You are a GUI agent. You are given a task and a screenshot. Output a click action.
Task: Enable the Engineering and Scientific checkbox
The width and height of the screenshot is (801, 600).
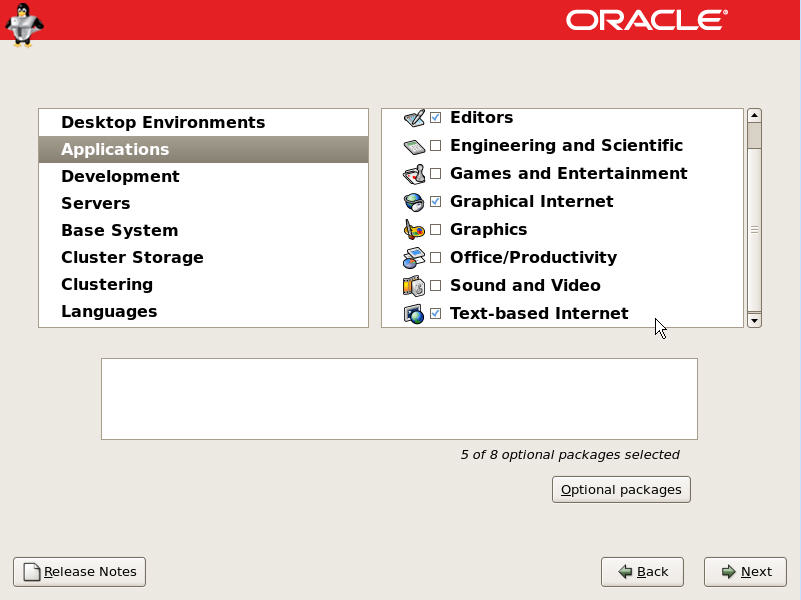[x=436, y=146]
